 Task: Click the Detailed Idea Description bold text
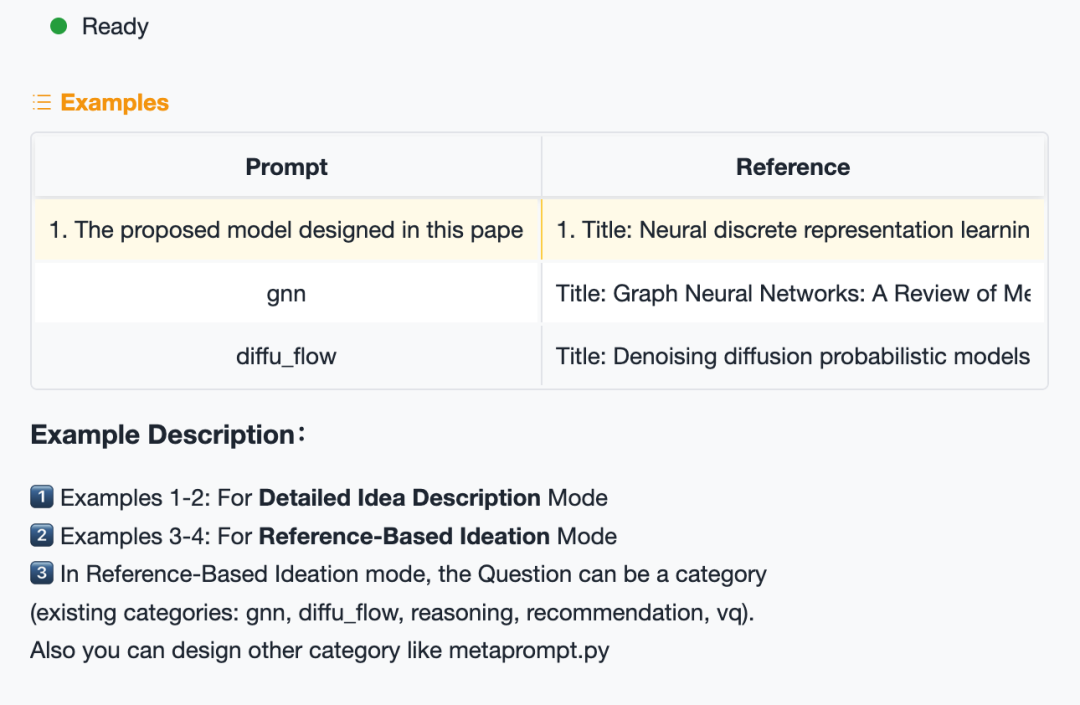tap(399, 498)
